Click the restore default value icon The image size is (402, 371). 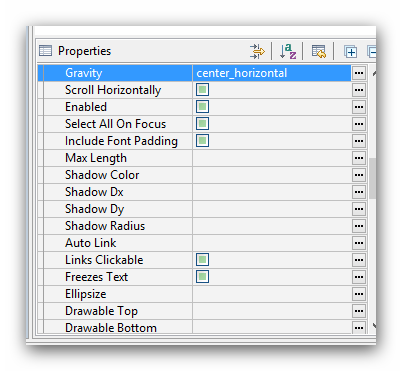click(x=319, y=51)
